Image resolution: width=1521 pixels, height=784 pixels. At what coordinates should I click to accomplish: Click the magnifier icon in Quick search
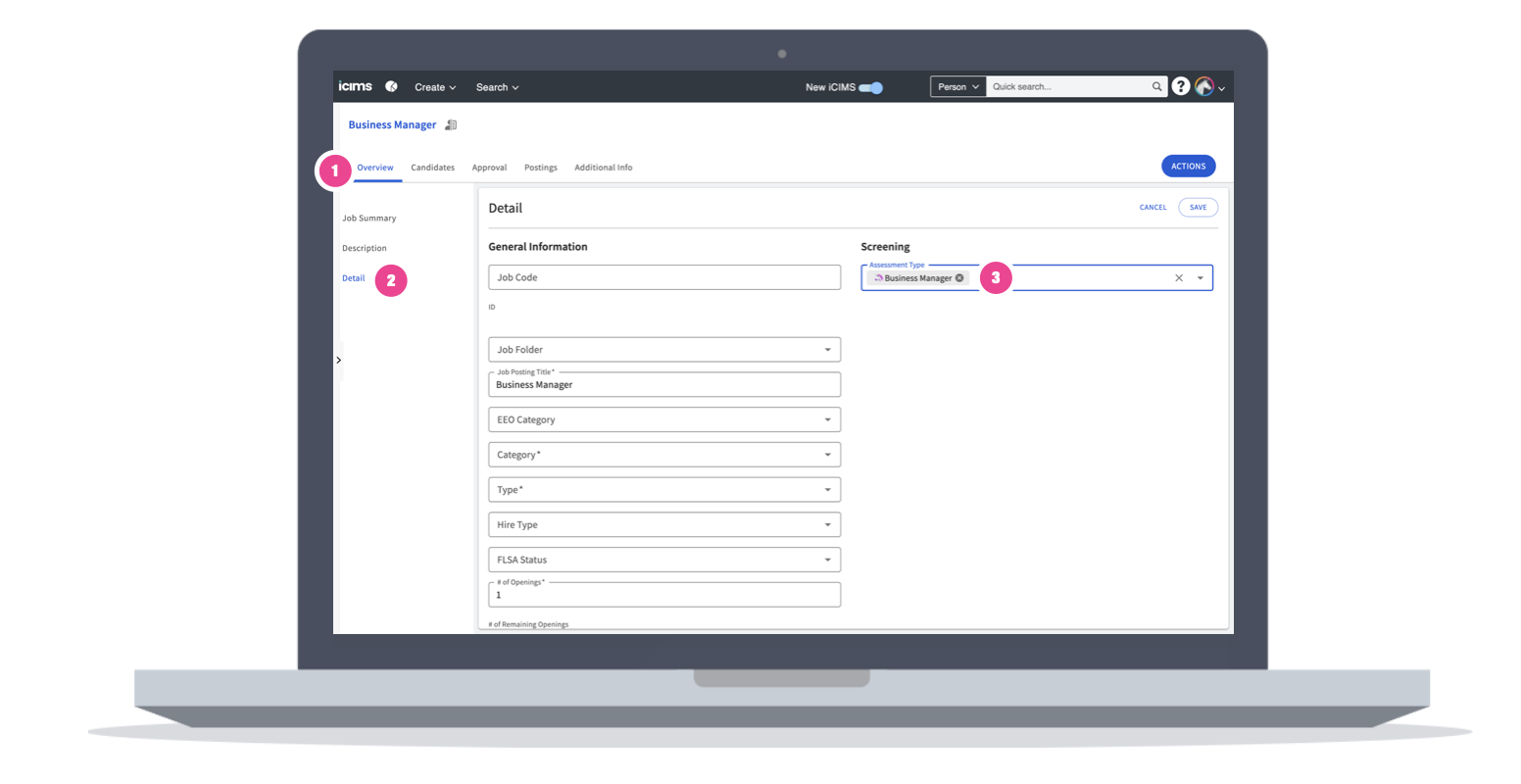[1156, 87]
